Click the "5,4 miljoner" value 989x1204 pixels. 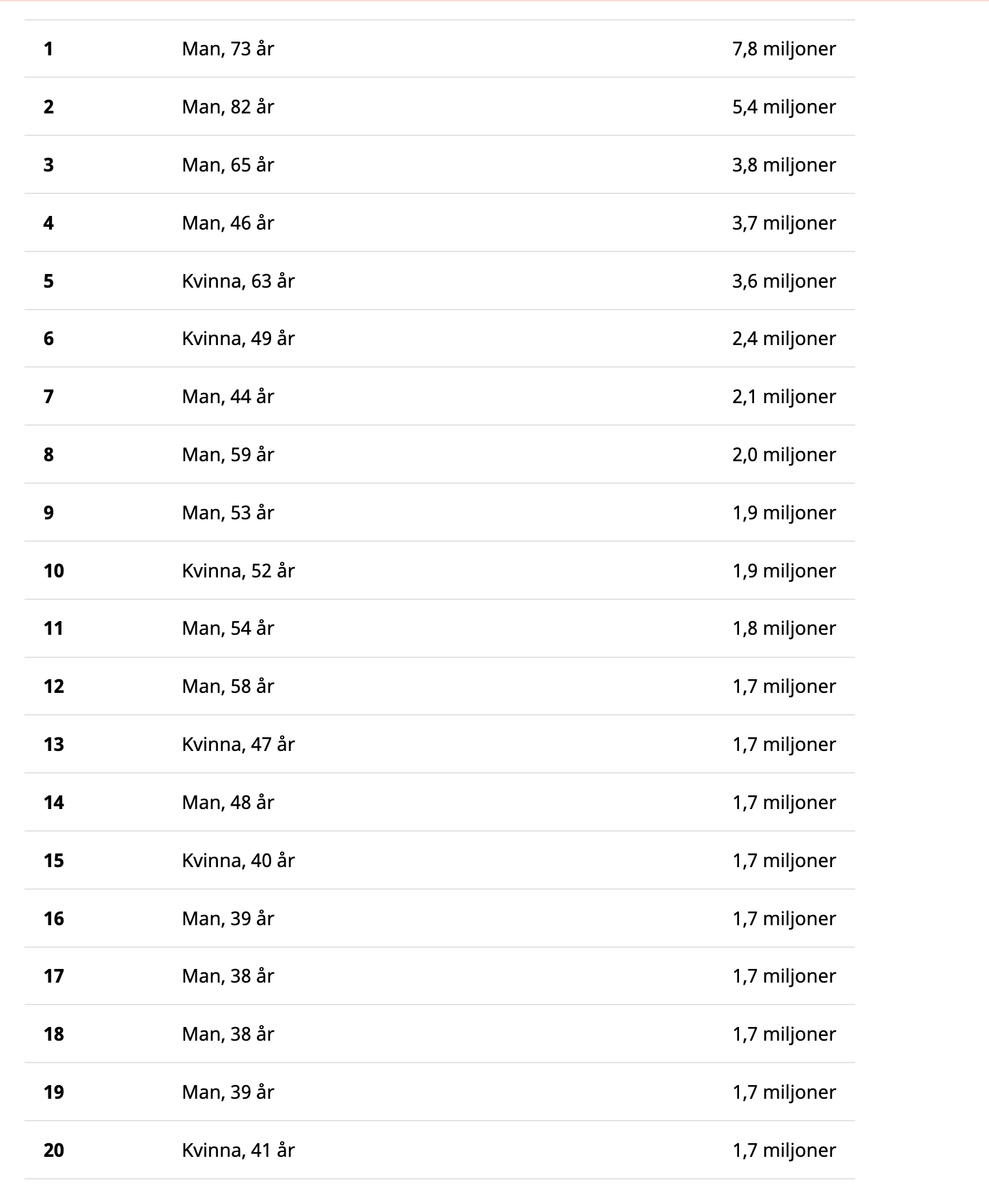pyautogui.click(x=783, y=107)
